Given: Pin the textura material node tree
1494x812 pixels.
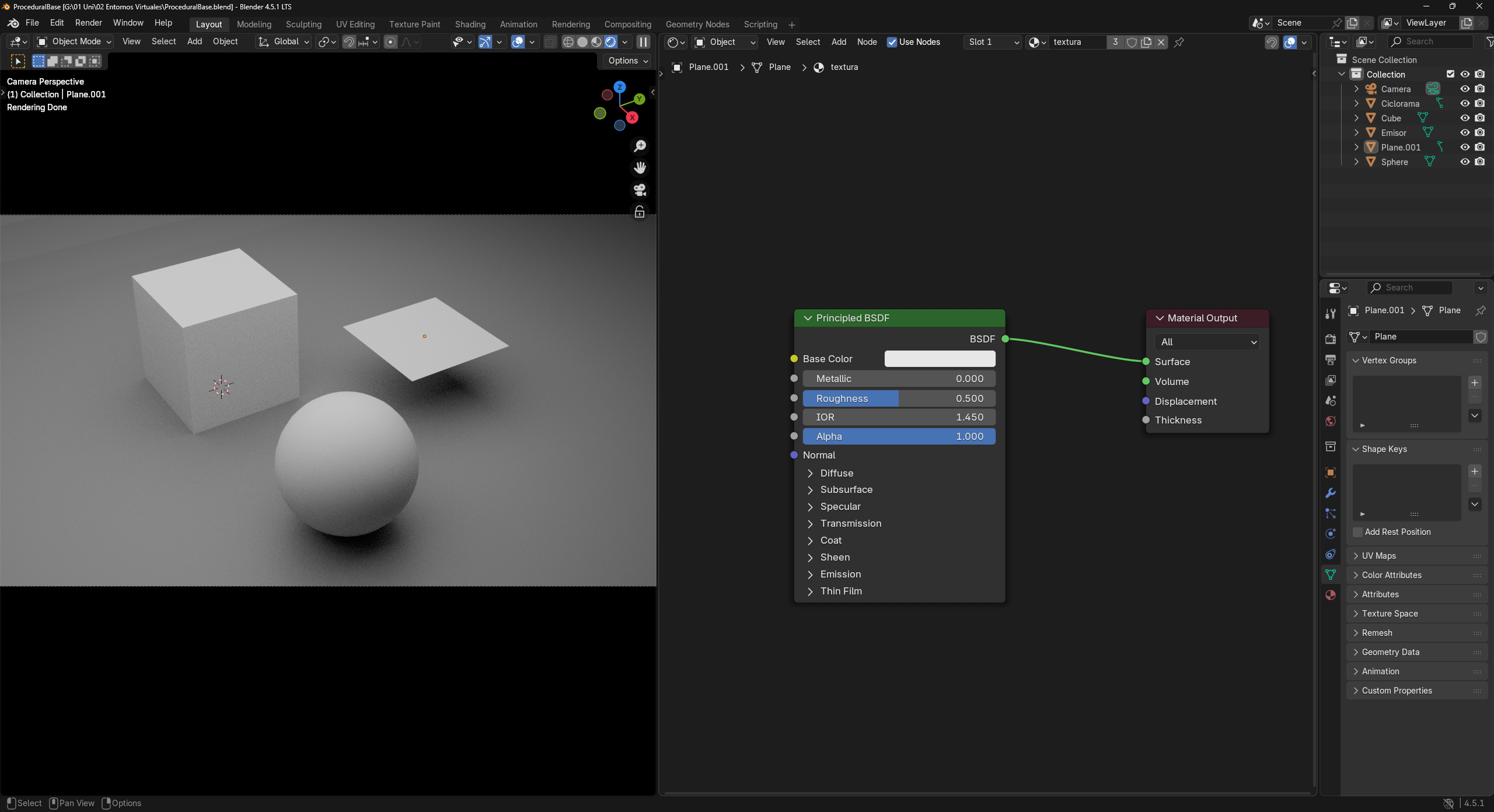Looking at the screenshot, I should point(1179,42).
